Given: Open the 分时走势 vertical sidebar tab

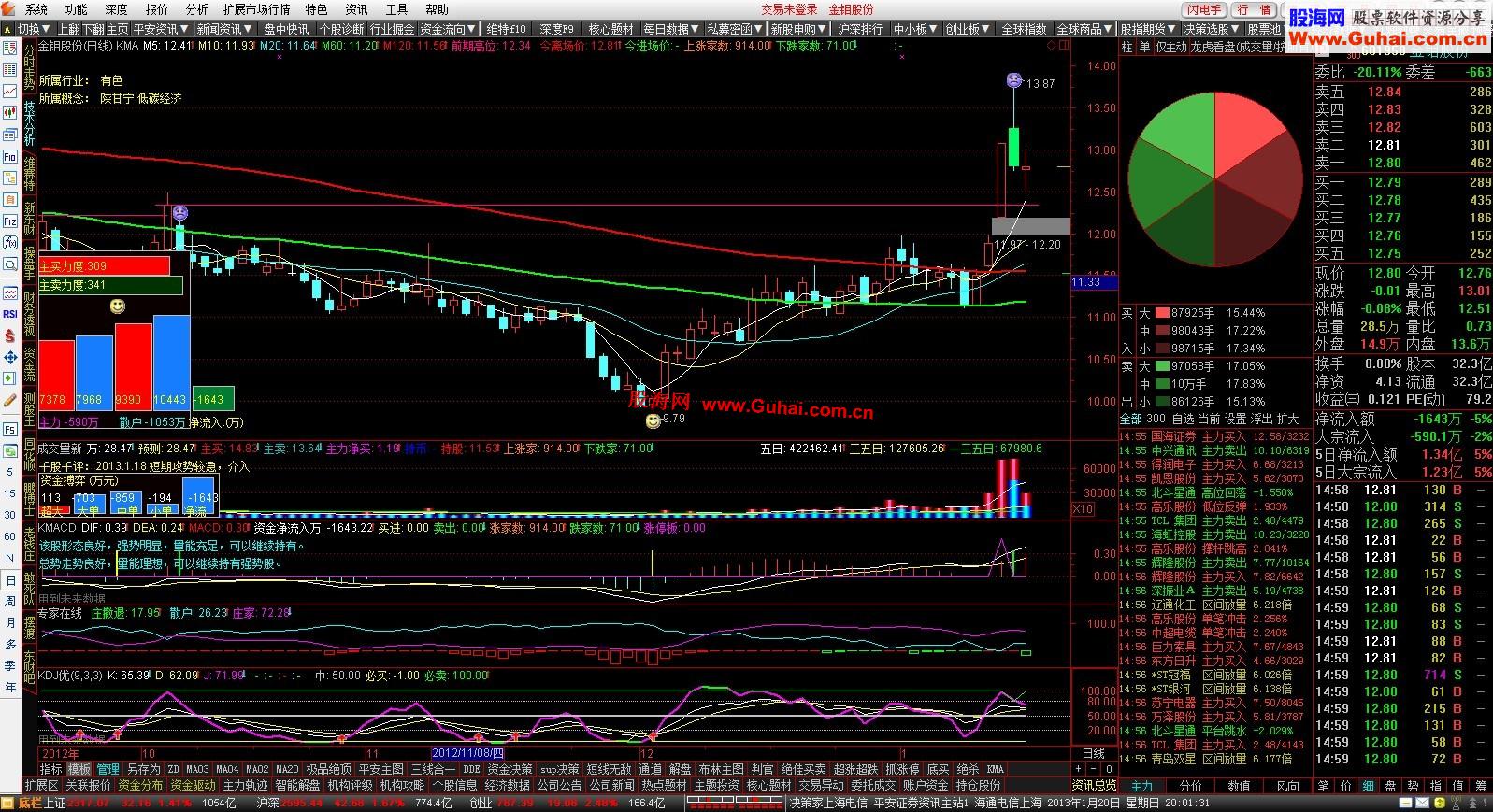Looking at the screenshot, I should (29, 66).
